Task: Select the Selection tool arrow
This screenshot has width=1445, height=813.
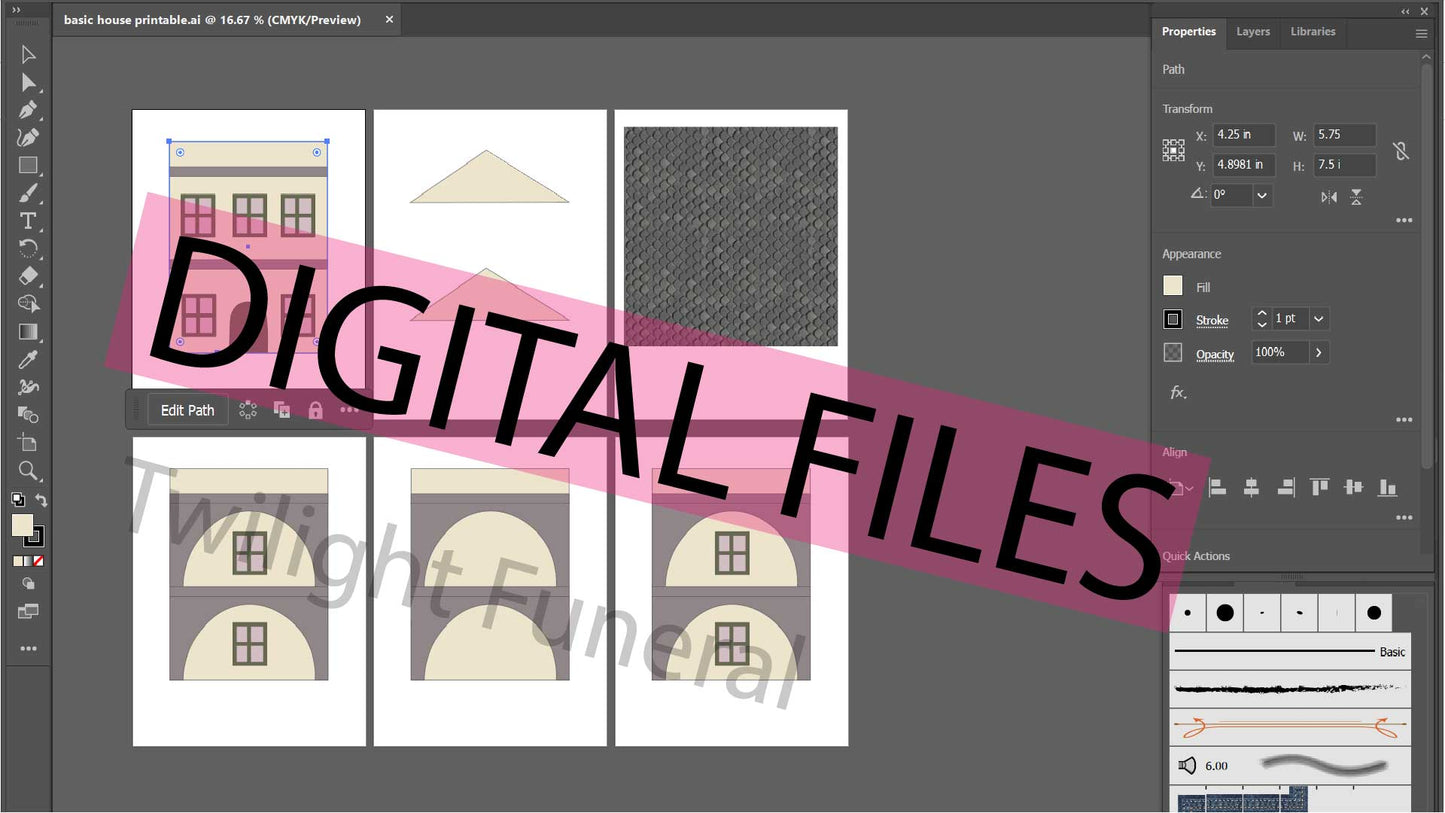Action: [x=28, y=54]
